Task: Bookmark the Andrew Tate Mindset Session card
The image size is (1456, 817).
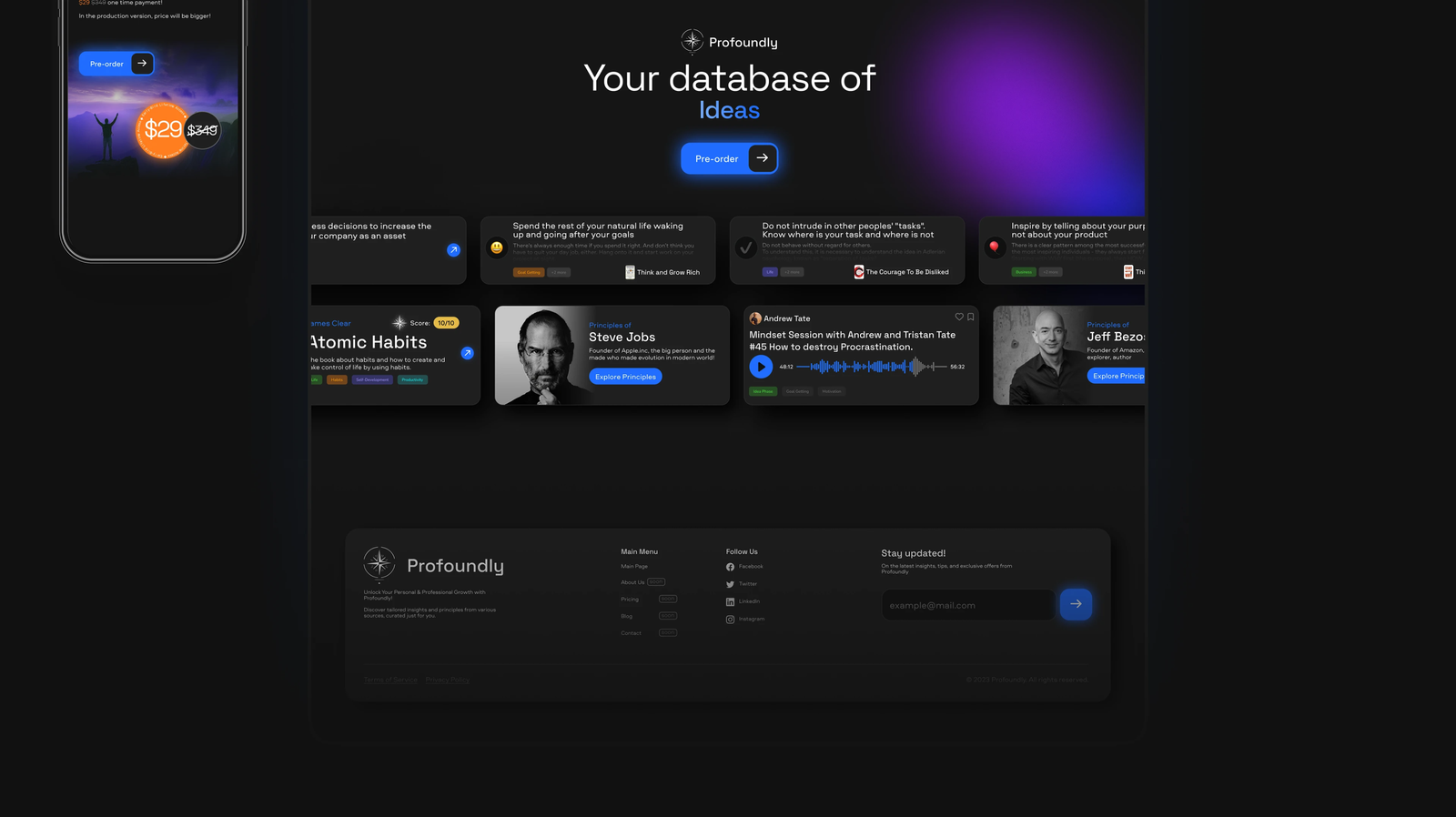Action: tap(971, 318)
